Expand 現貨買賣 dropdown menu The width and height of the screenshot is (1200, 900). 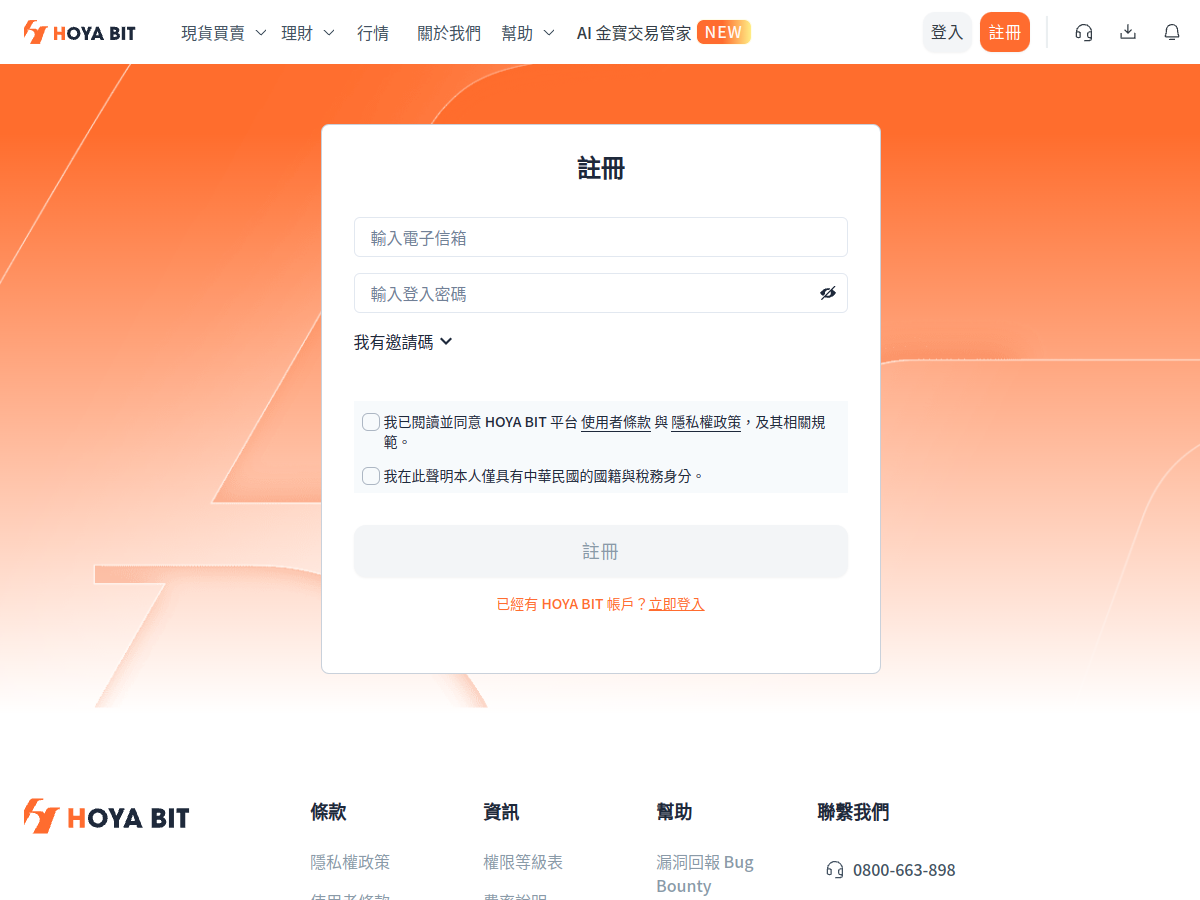pos(223,33)
